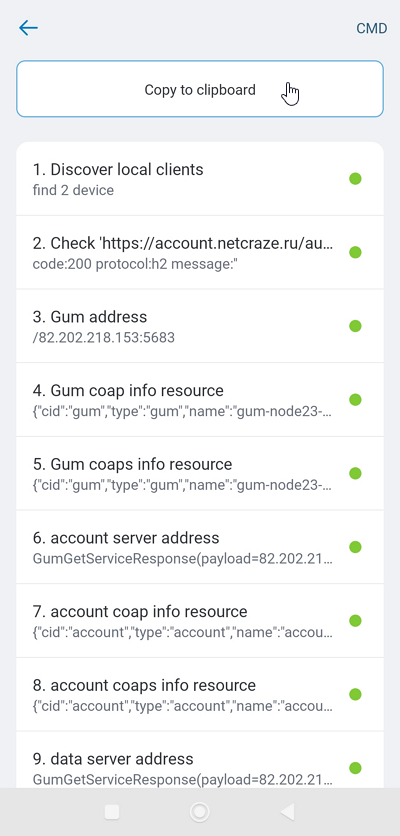Click the green dot beside Gum address
Screen dimensions: 400x836
(355, 326)
